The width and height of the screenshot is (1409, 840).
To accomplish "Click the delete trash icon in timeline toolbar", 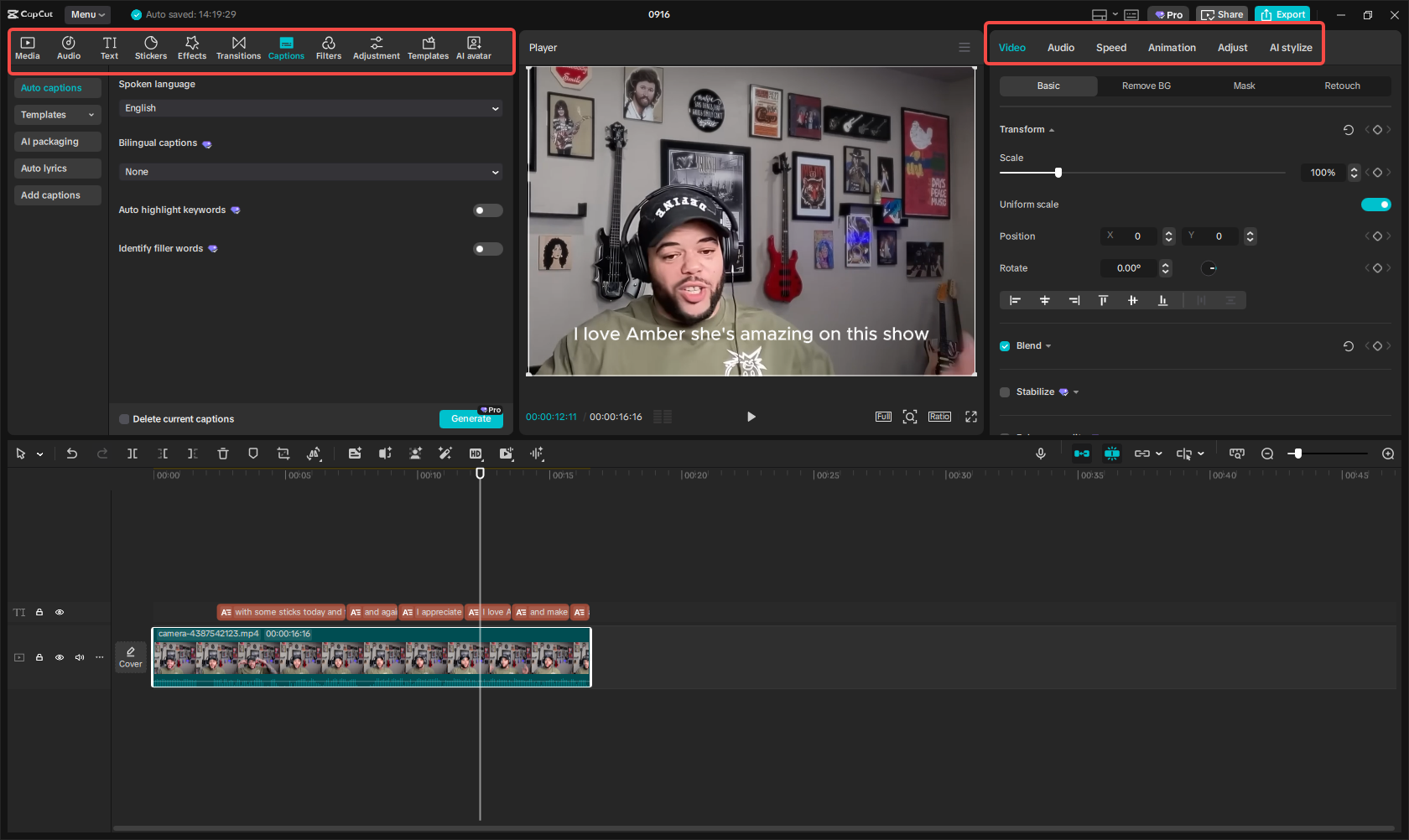I will [223, 454].
